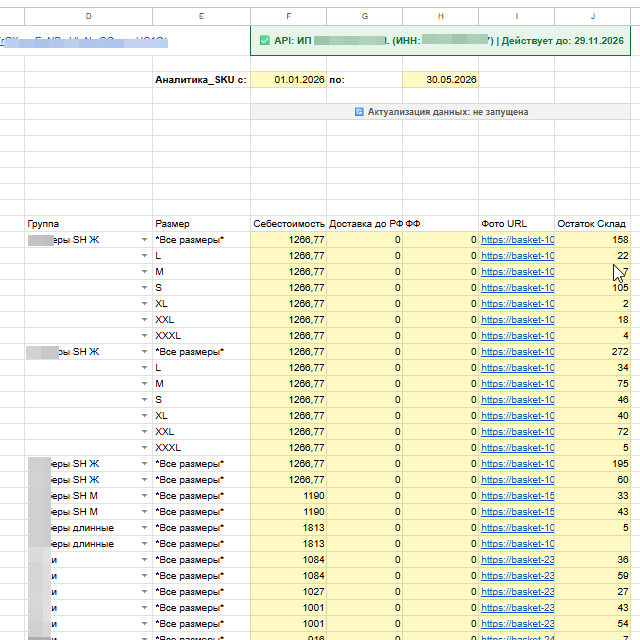
Task: Select the Остаток Склад header cell
Action: click(x=593, y=224)
